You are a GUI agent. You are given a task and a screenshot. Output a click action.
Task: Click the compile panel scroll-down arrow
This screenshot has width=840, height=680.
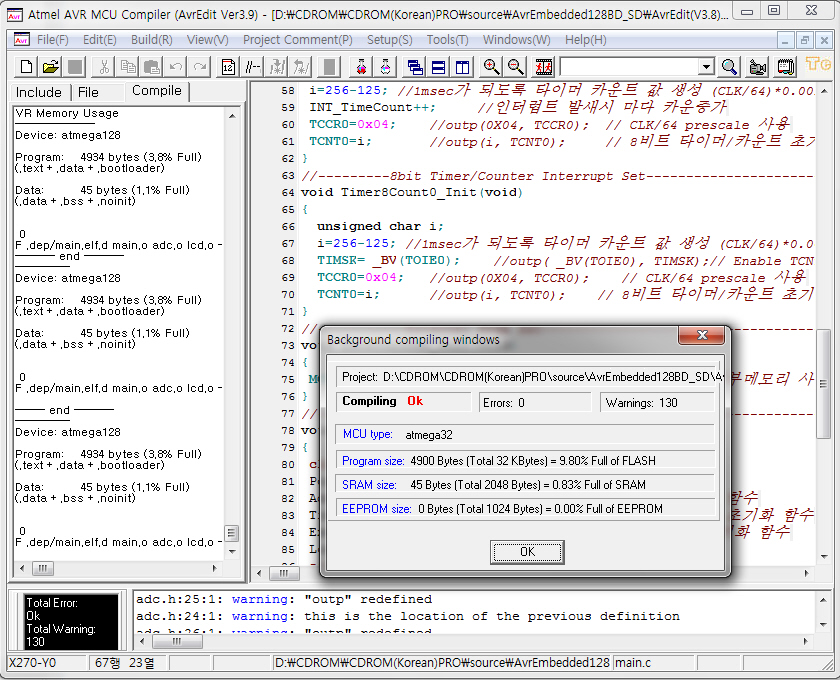pyautogui.click(x=232, y=551)
